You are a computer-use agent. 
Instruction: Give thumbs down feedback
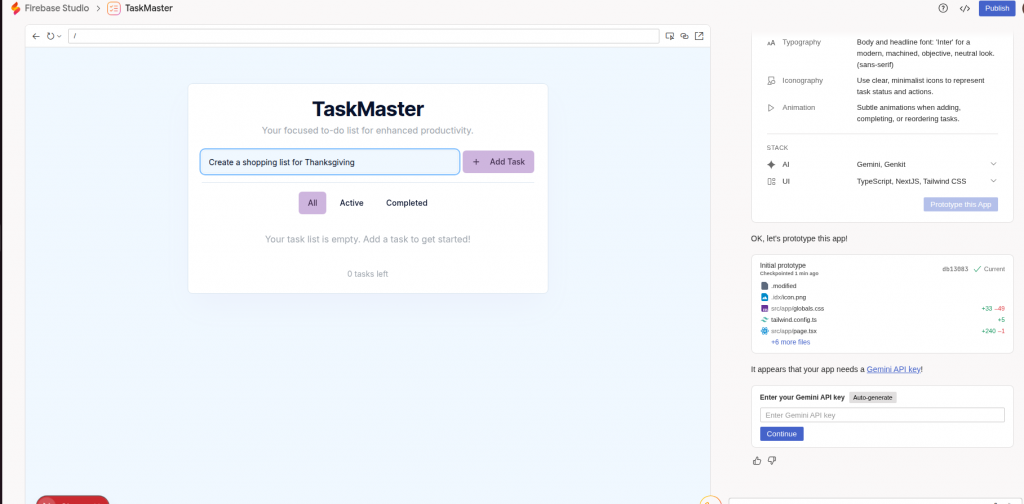pyautogui.click(x=772, y=461)
